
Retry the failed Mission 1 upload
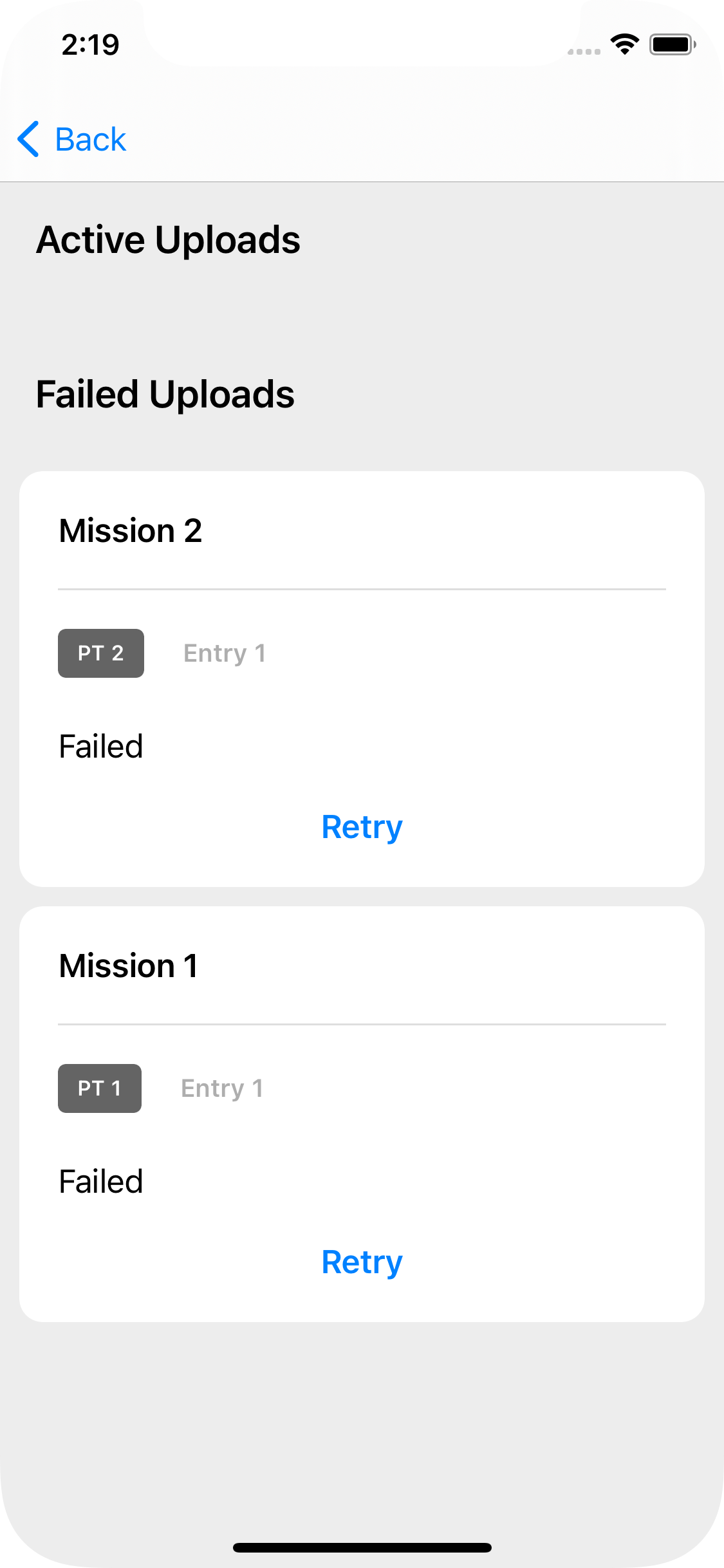[x=362, y=1263]
